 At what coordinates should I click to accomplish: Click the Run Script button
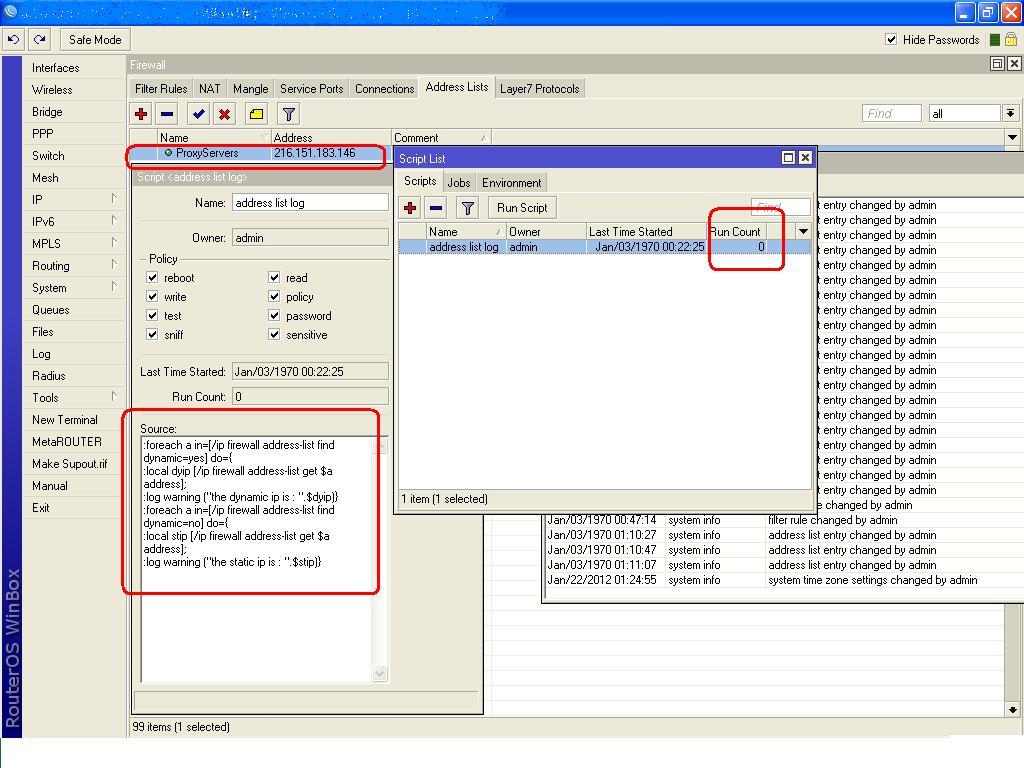(522, 208)
